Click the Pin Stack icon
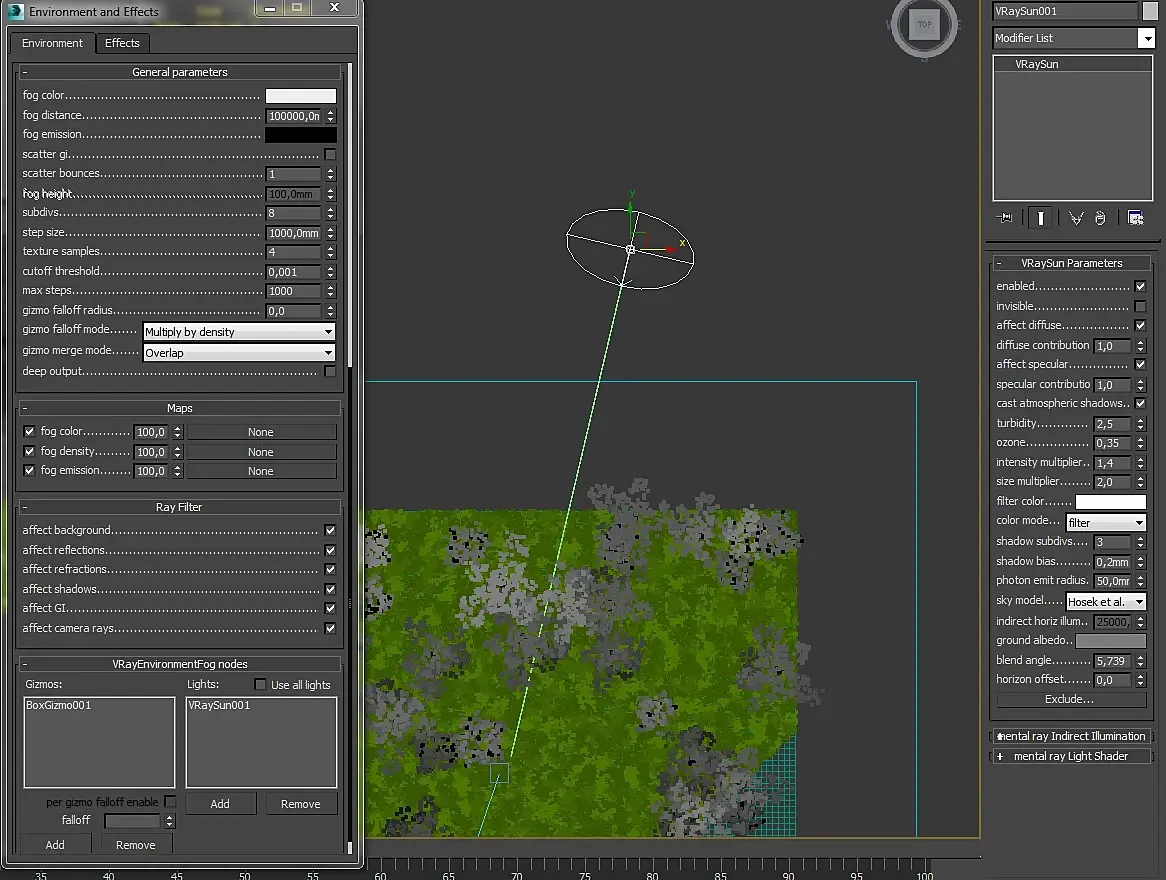This screenshot has width=1166, height=880. (x=1006, y=218)
